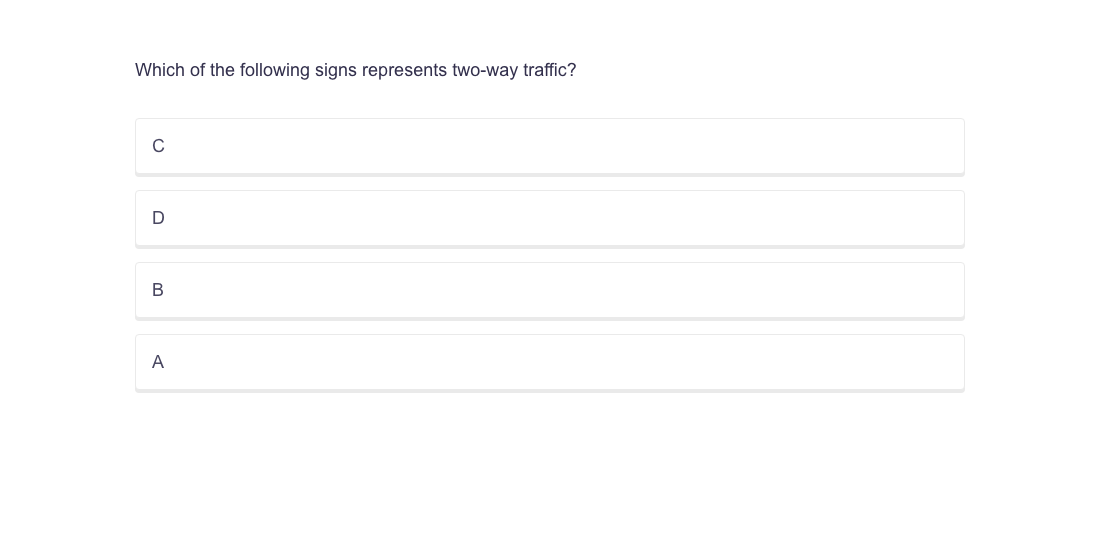1100x550 pixels.
Task: Click the word 'signs' in the question
Action: pyautogui.click(x=335, y=70)
